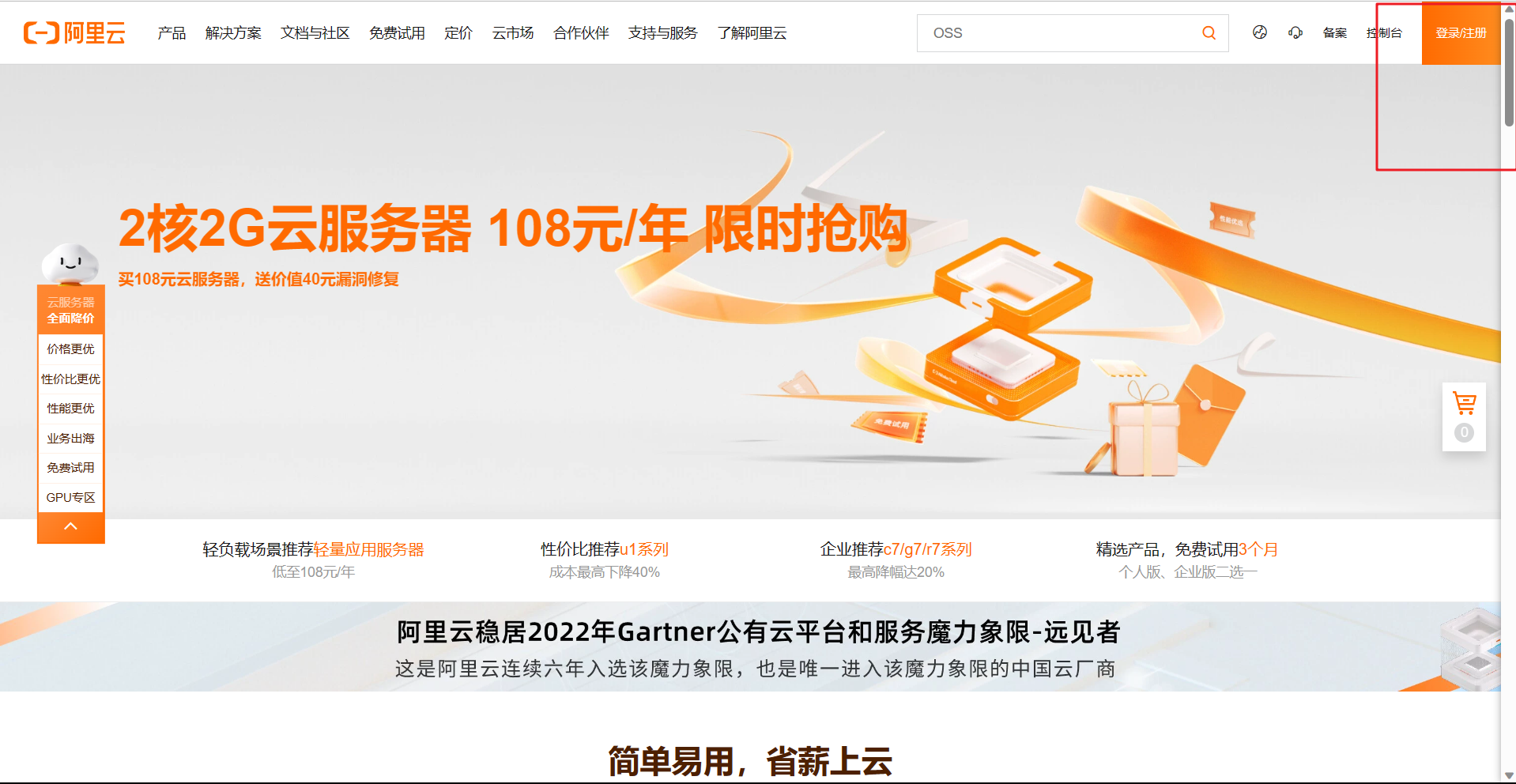The height and width of the screenshot is (784, 1516).
Task: Click the 云服务器 全面降价 sidebar header
Action: pyautogui.click(x=70, y=310)
